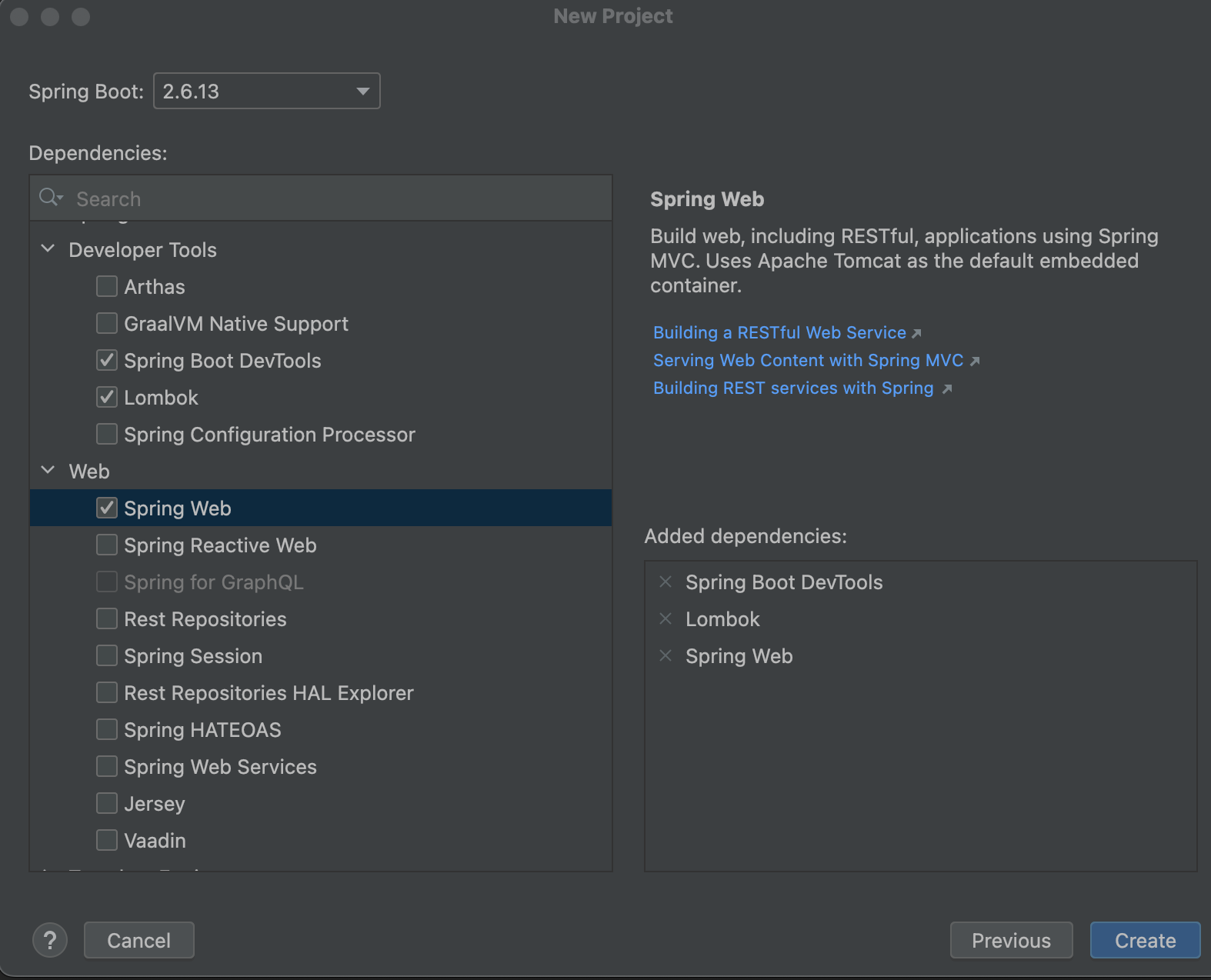This screenshot has height=980, width=1211.
Task: Click the search magnifier icon
Action: pos(50,198)
